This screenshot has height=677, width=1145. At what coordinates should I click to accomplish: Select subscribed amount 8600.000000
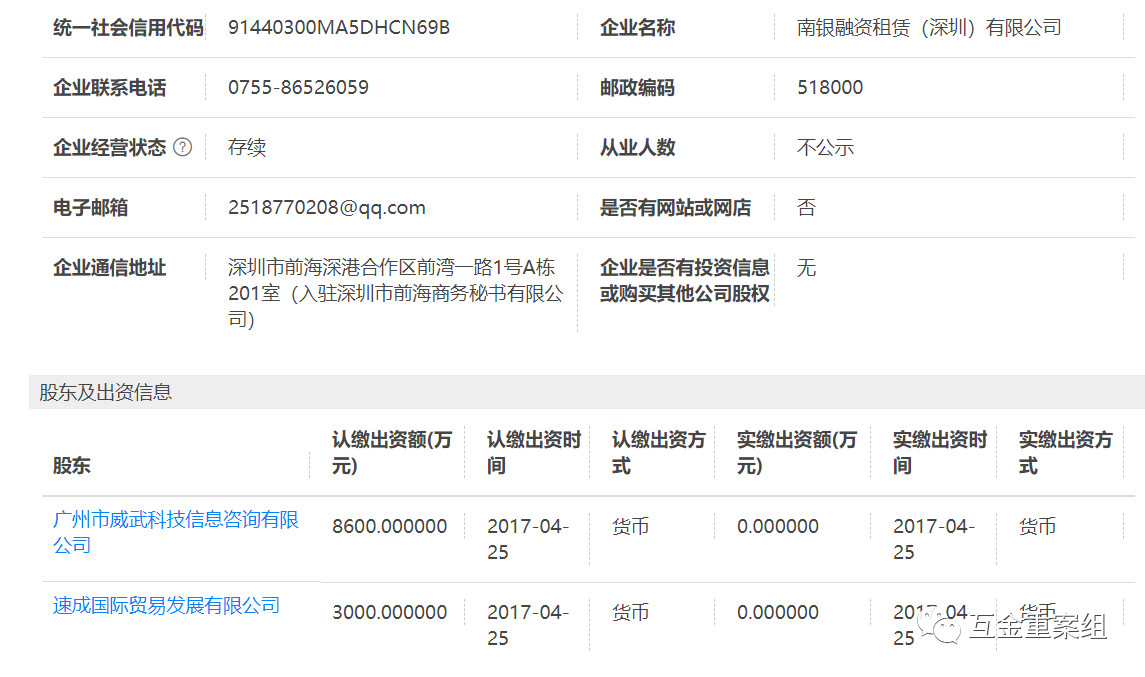tap(389, 527)
